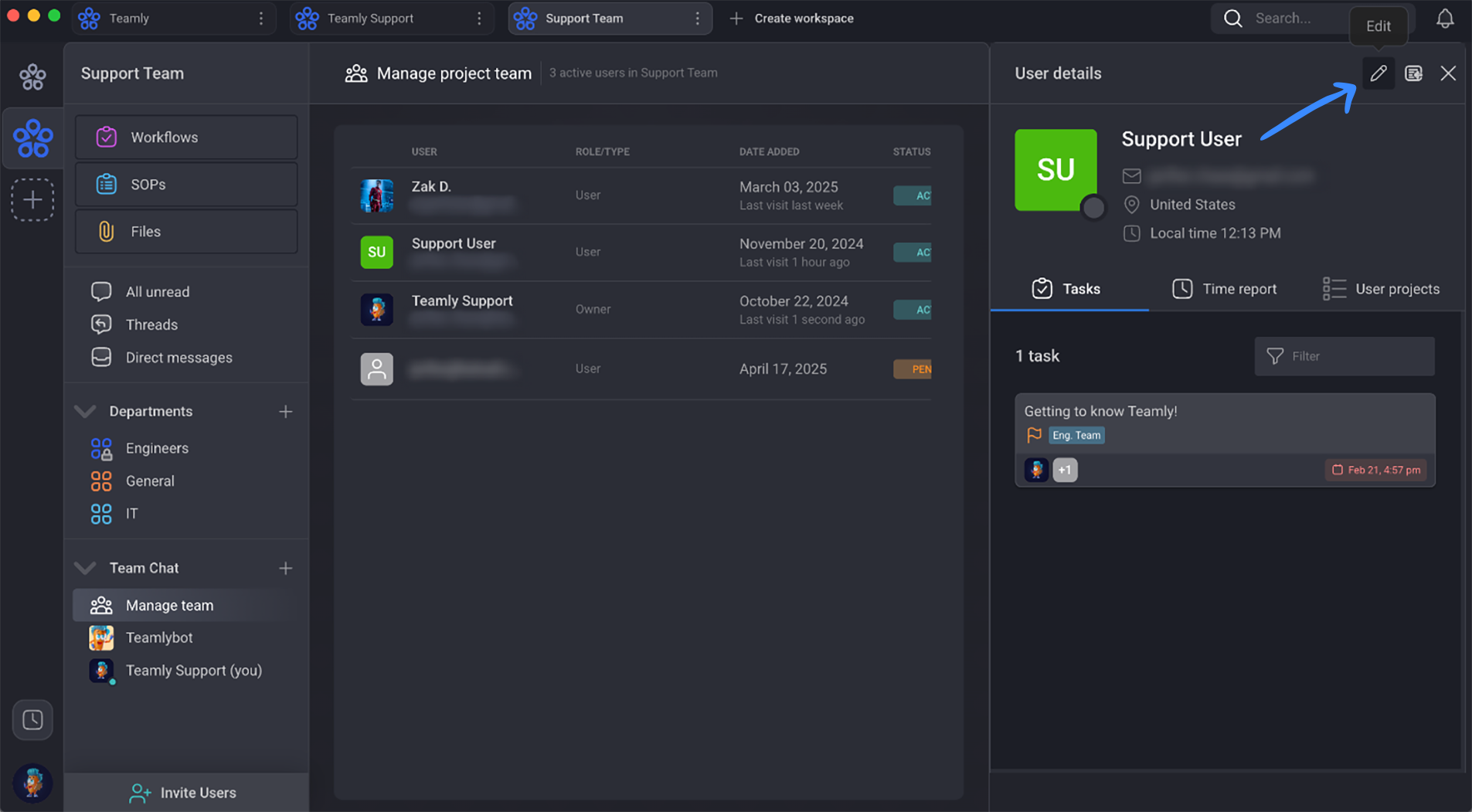
Task: Click the location pin icon beside United States
Action: coord(1131,205)
